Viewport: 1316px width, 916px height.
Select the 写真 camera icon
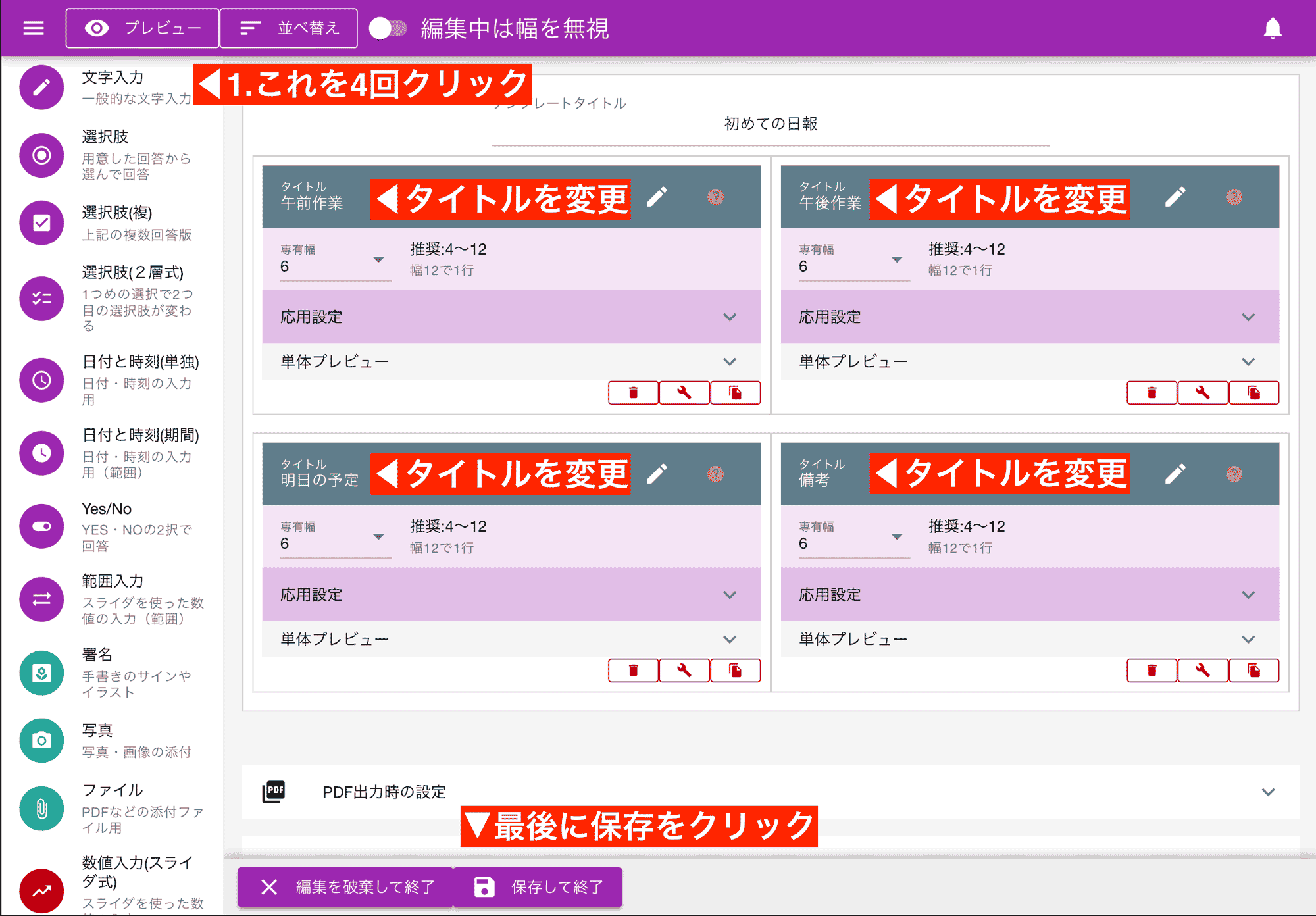[x=41, y=740]
